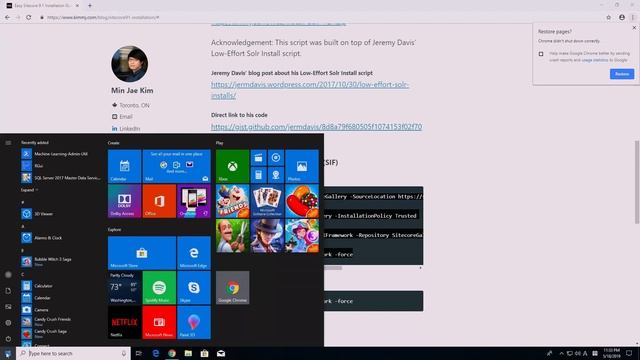The image size is (640, 360).
Task: Launch the Skype tile
Action: click(194, 288)
